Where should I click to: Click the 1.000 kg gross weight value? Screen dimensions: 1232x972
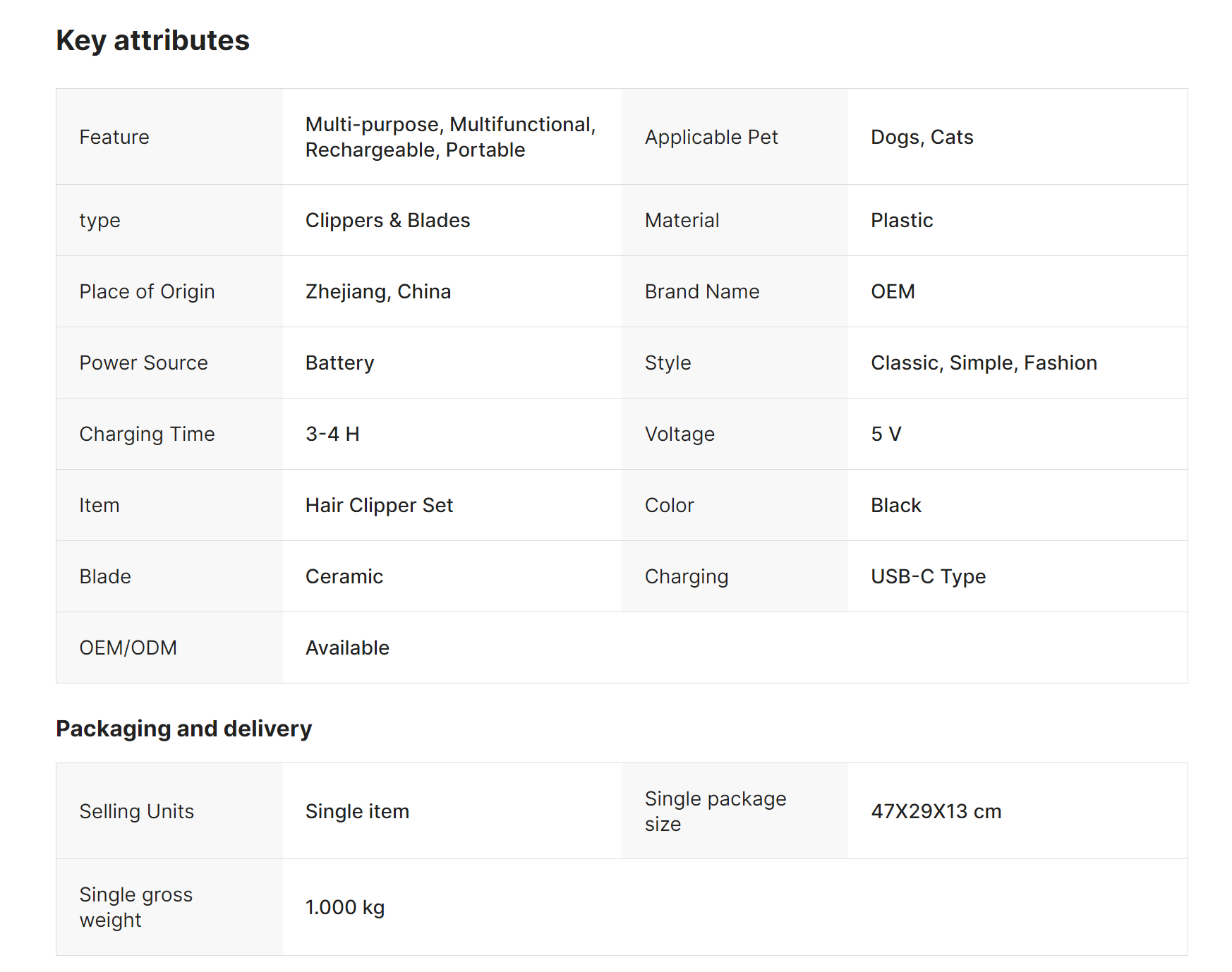344,907
